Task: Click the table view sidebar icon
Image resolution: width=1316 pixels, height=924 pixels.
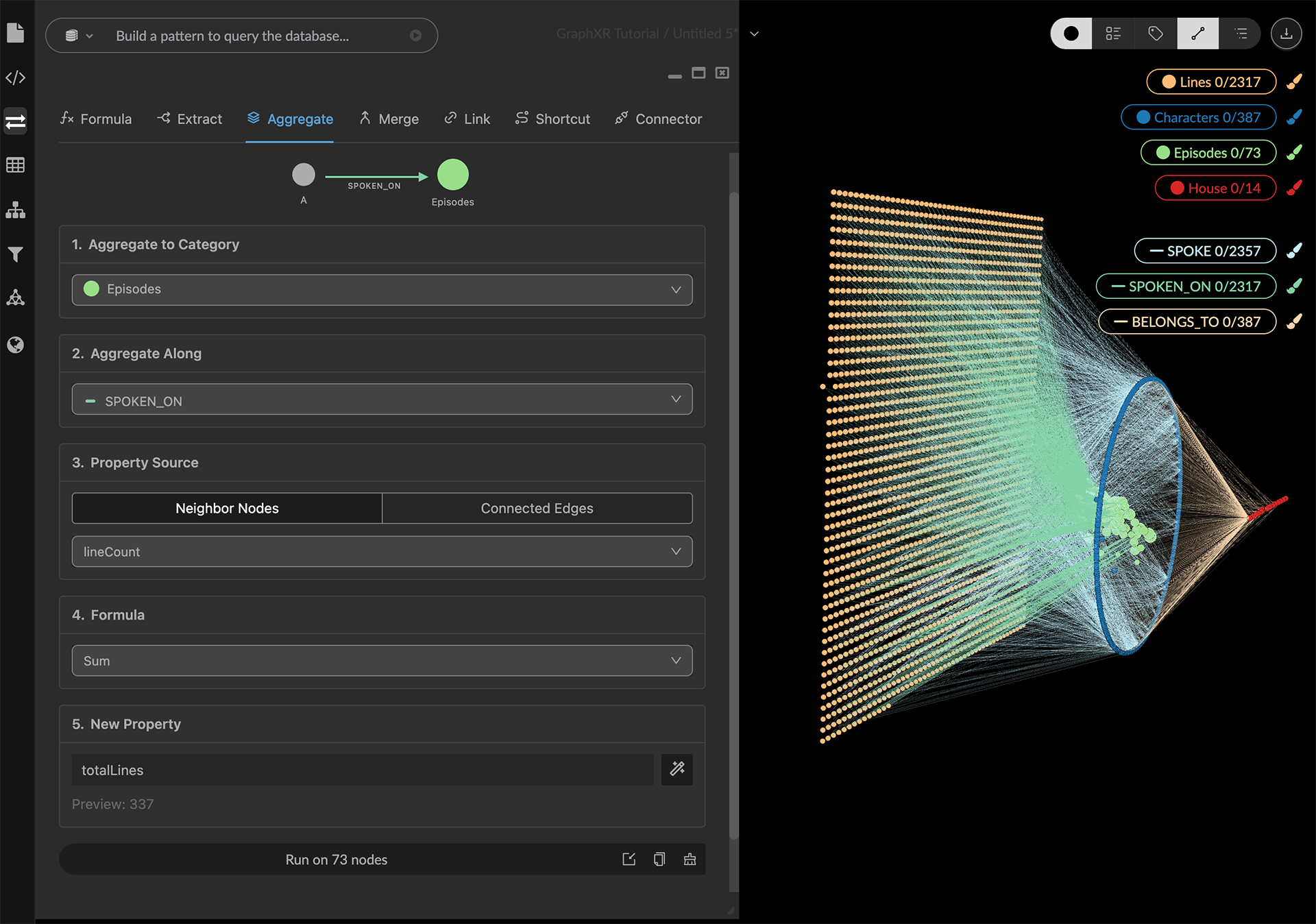Action: [15, 165]
